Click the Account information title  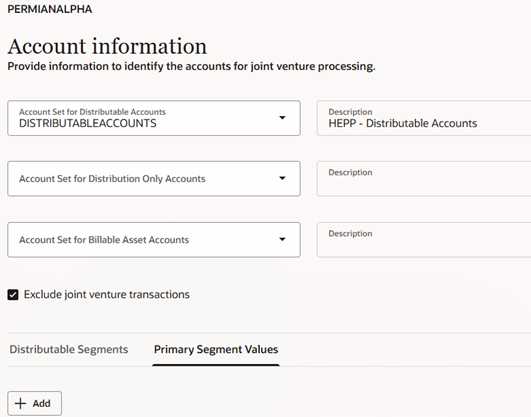pyautogui.click(x=107, y=46)
